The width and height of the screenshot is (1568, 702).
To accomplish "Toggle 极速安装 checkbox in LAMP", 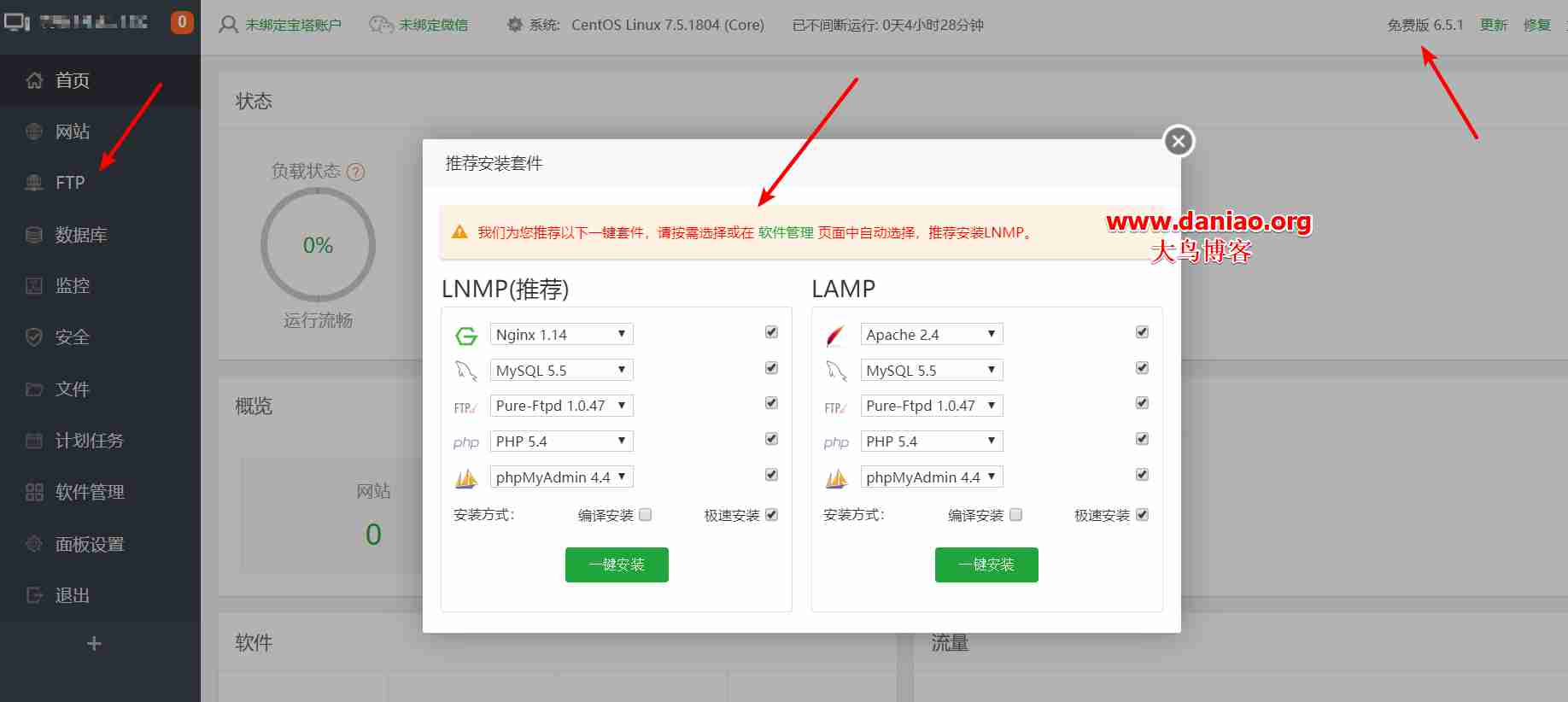I will pyautogui.click(x=1142, y=515).
